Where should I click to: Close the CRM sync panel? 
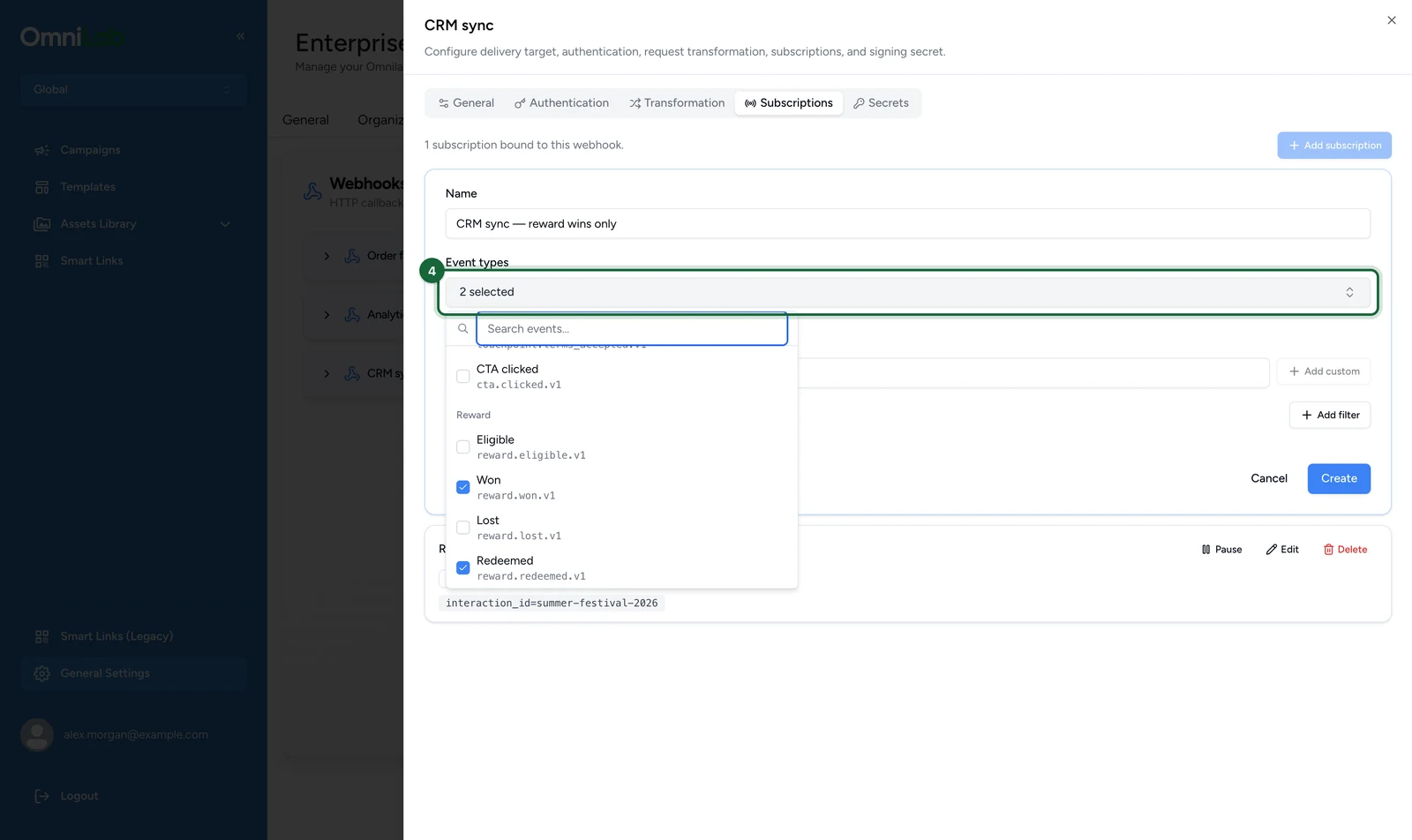coord(1391,20)
